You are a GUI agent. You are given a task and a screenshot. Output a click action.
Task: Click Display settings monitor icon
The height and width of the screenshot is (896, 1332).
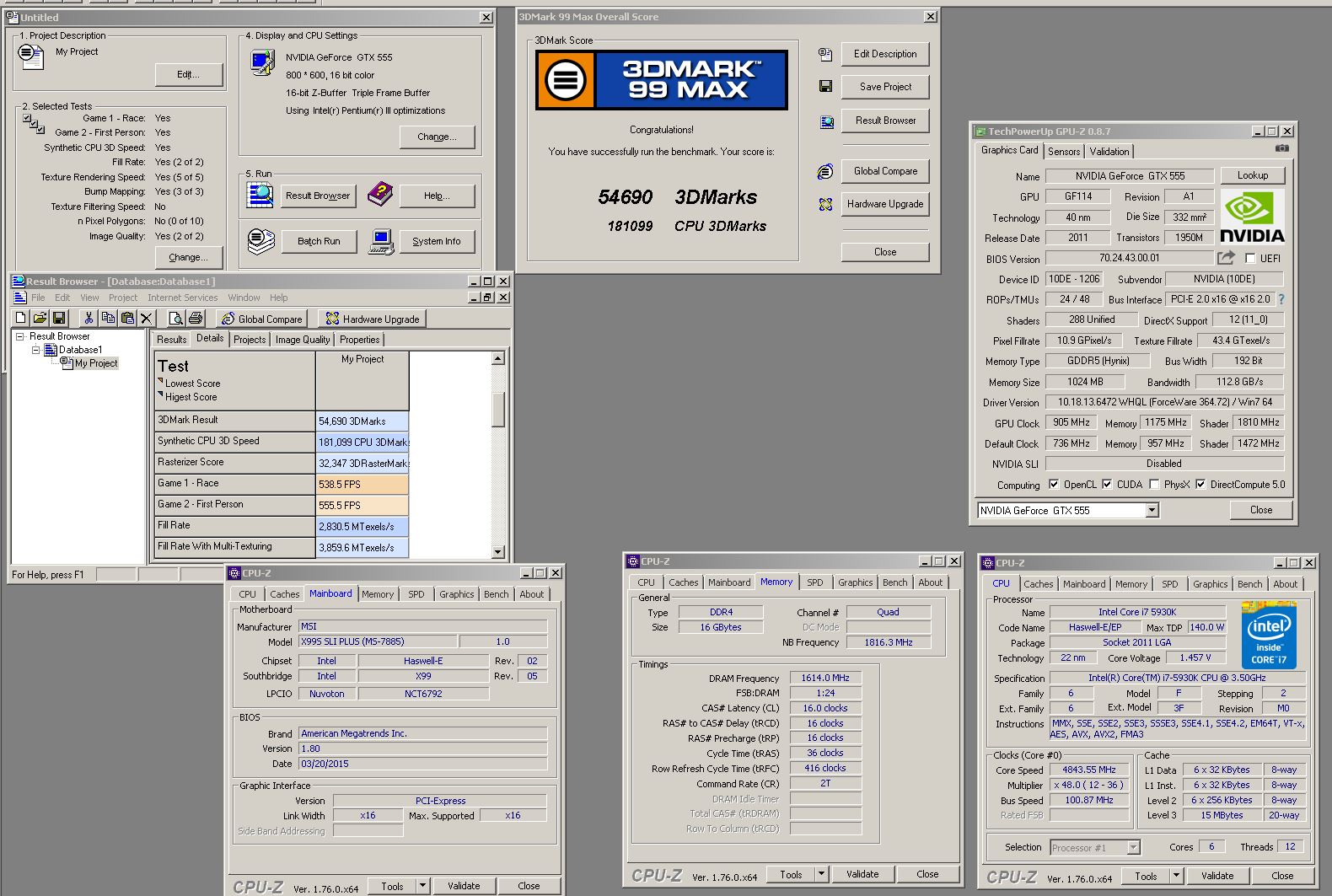263,62
